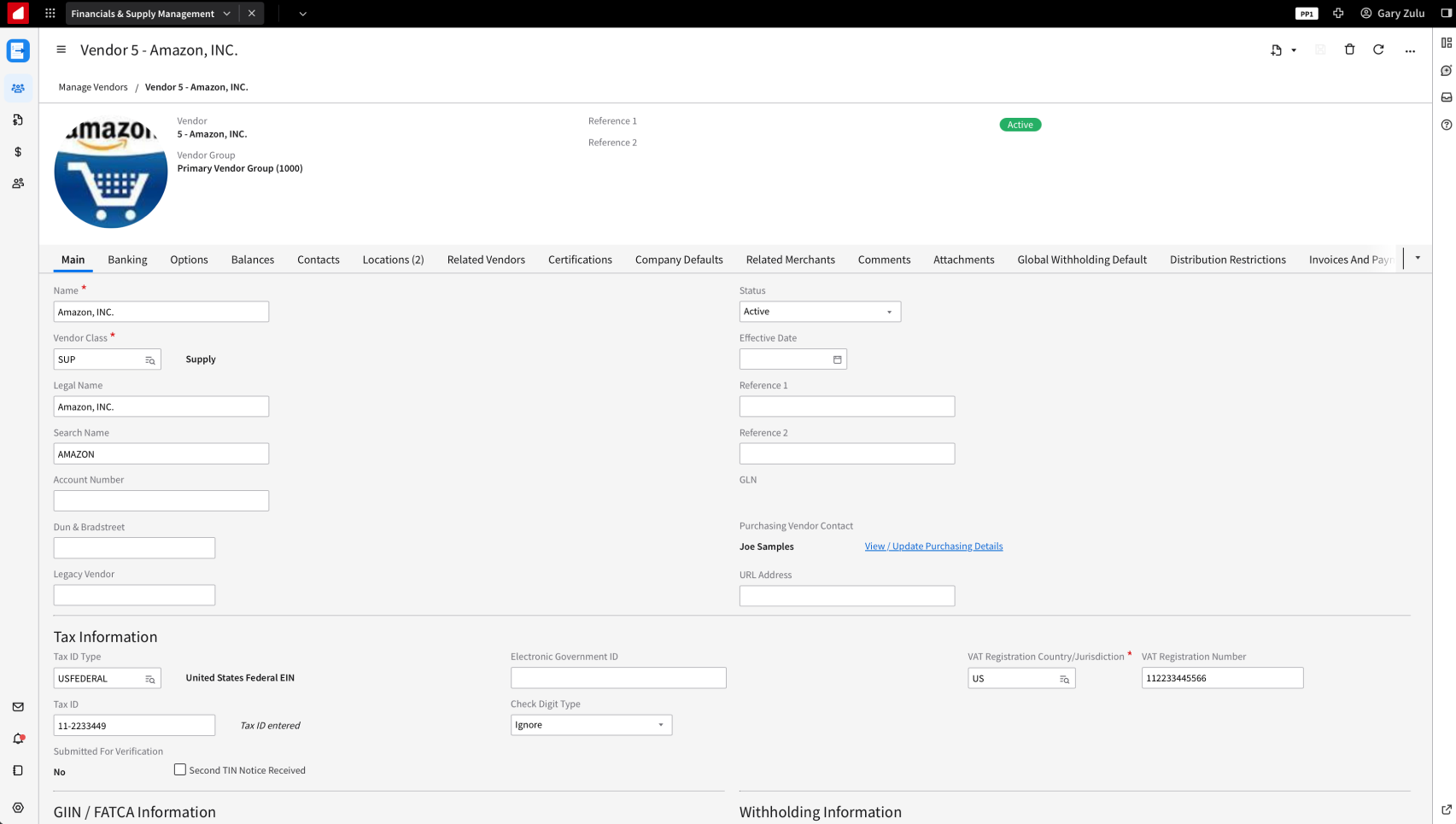
Task: Open the help question mark icon
Action: (x=1447, y=125)
